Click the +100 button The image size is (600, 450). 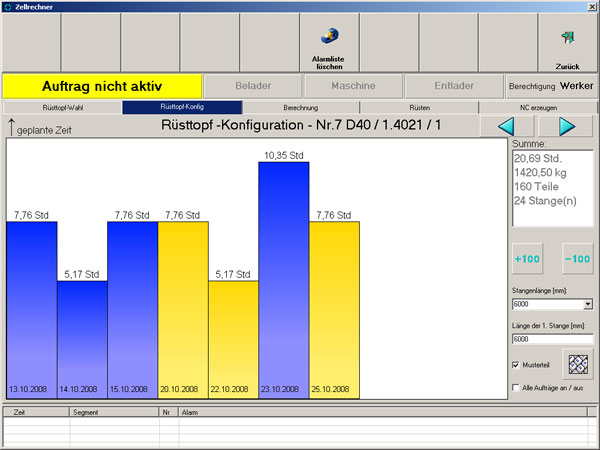click(x=527, y=259)
